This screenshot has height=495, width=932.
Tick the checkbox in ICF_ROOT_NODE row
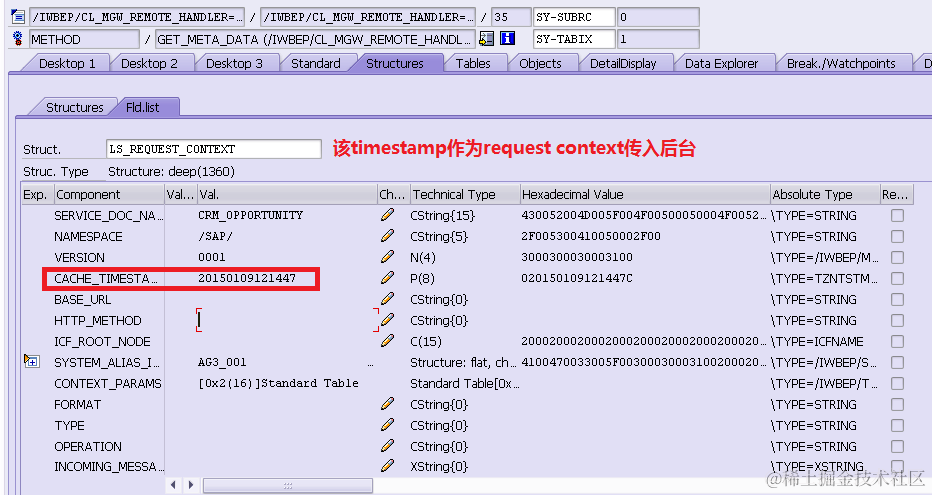coord(897,341)
